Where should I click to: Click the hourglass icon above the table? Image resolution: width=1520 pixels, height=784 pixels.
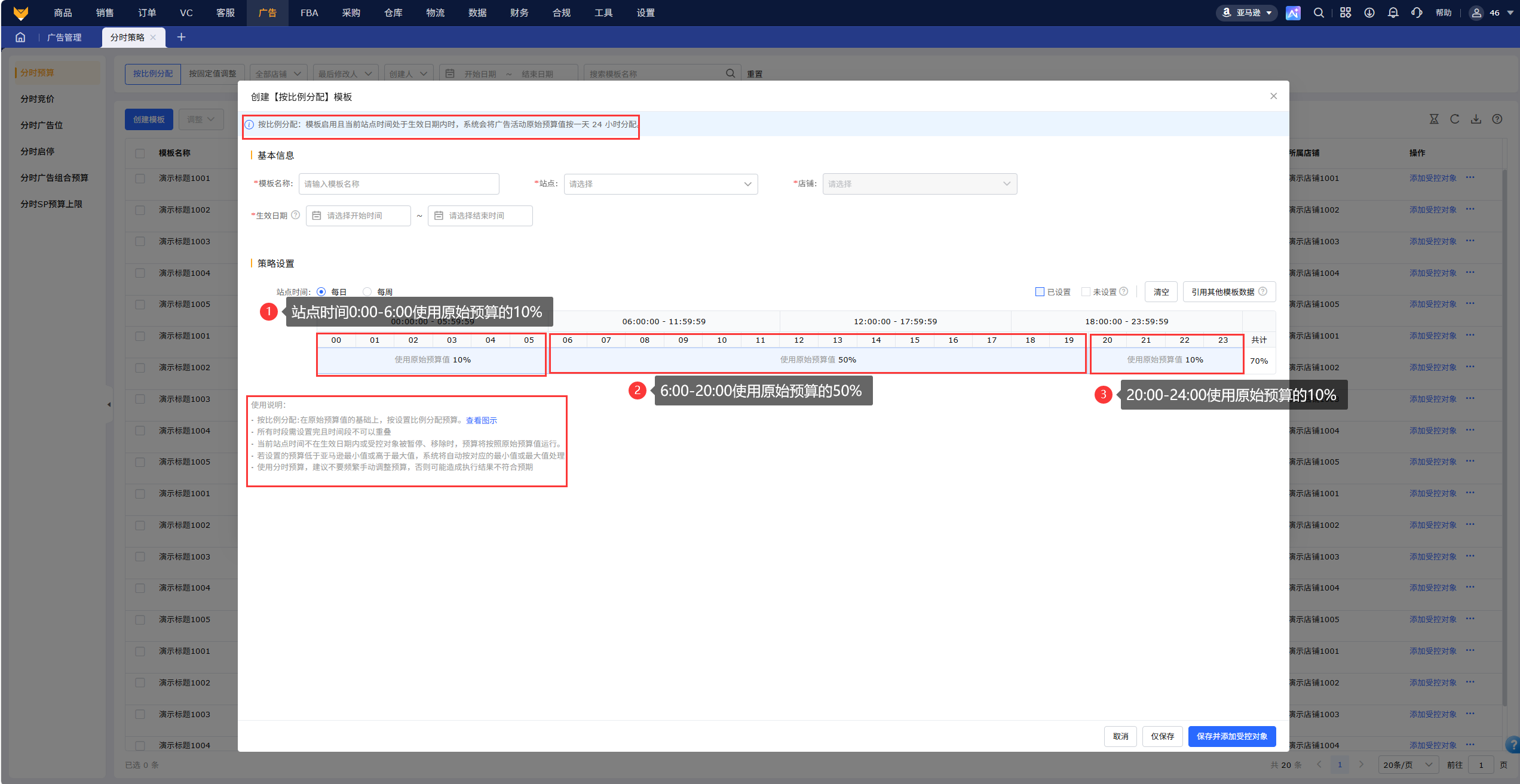click(x=1434, y=119)
